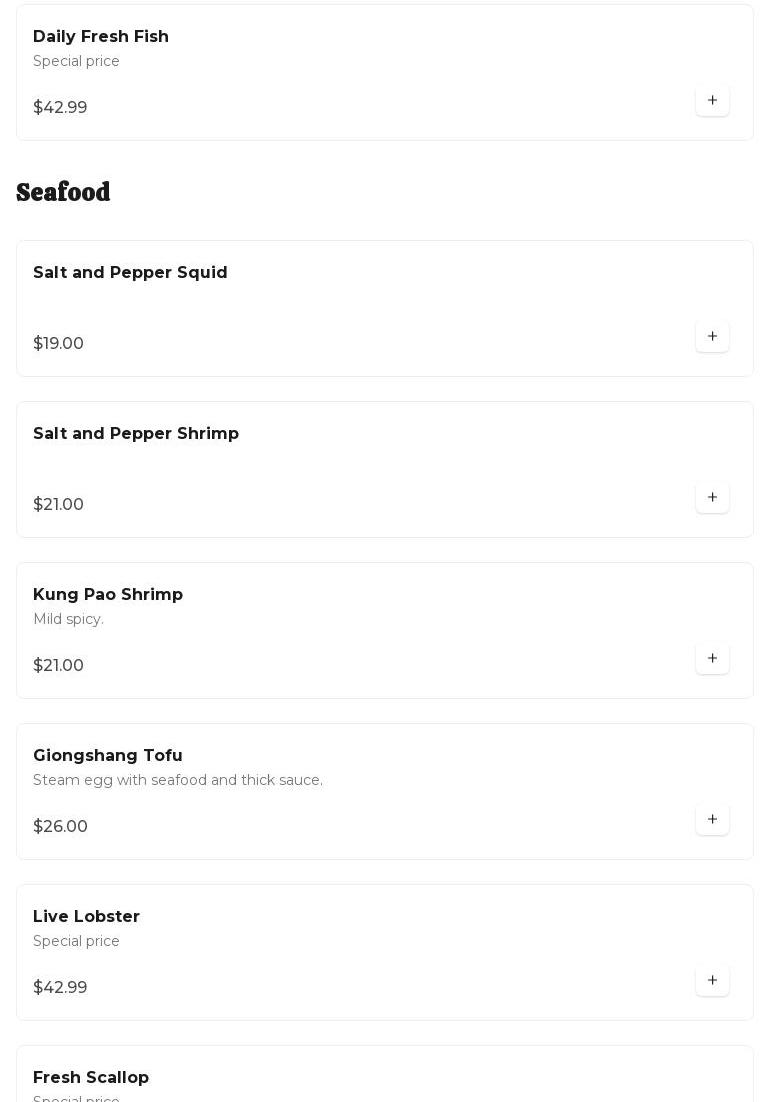
Task: Open the Kung Pao Shrimp item
Action: tap(108, 595)
